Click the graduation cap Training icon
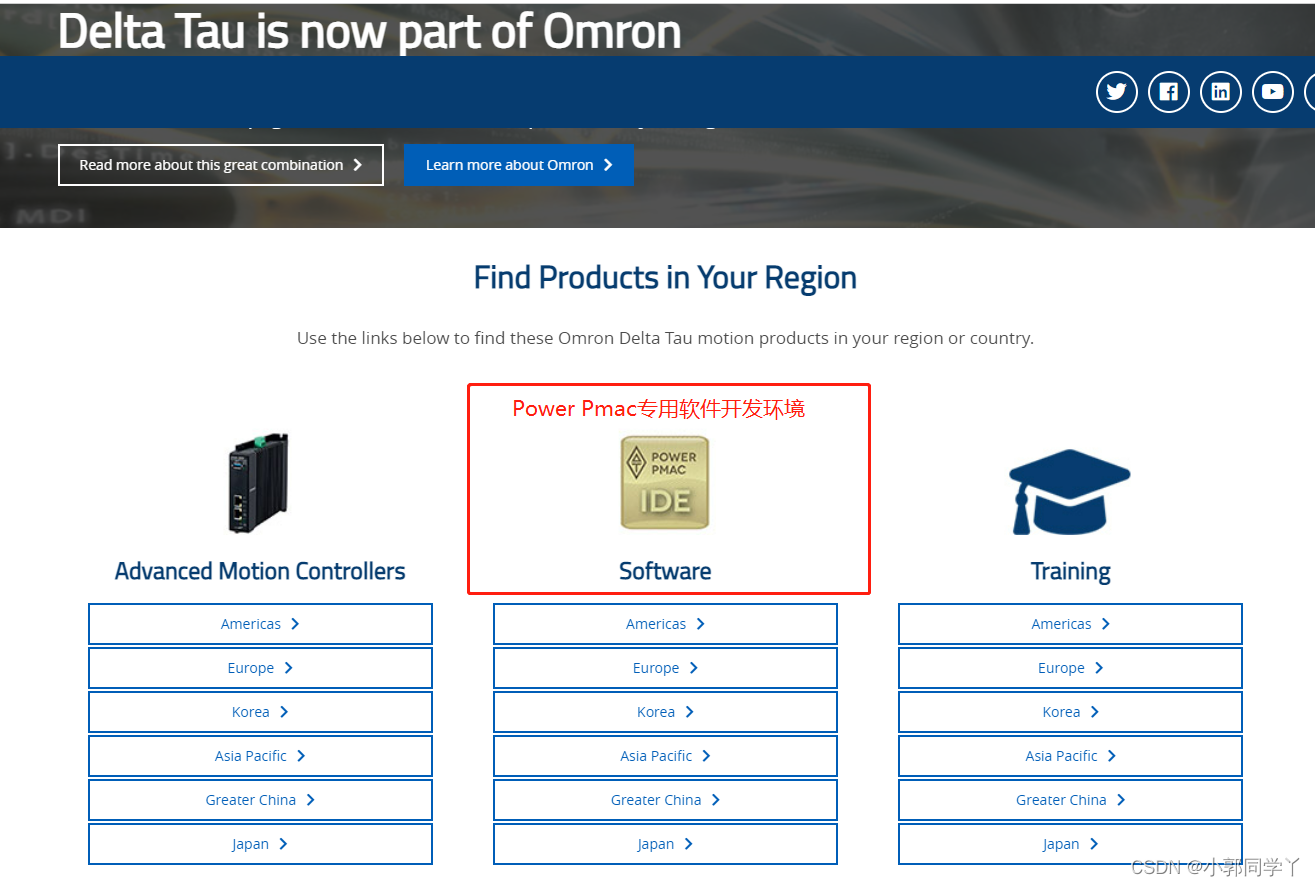 (1069, 491)
